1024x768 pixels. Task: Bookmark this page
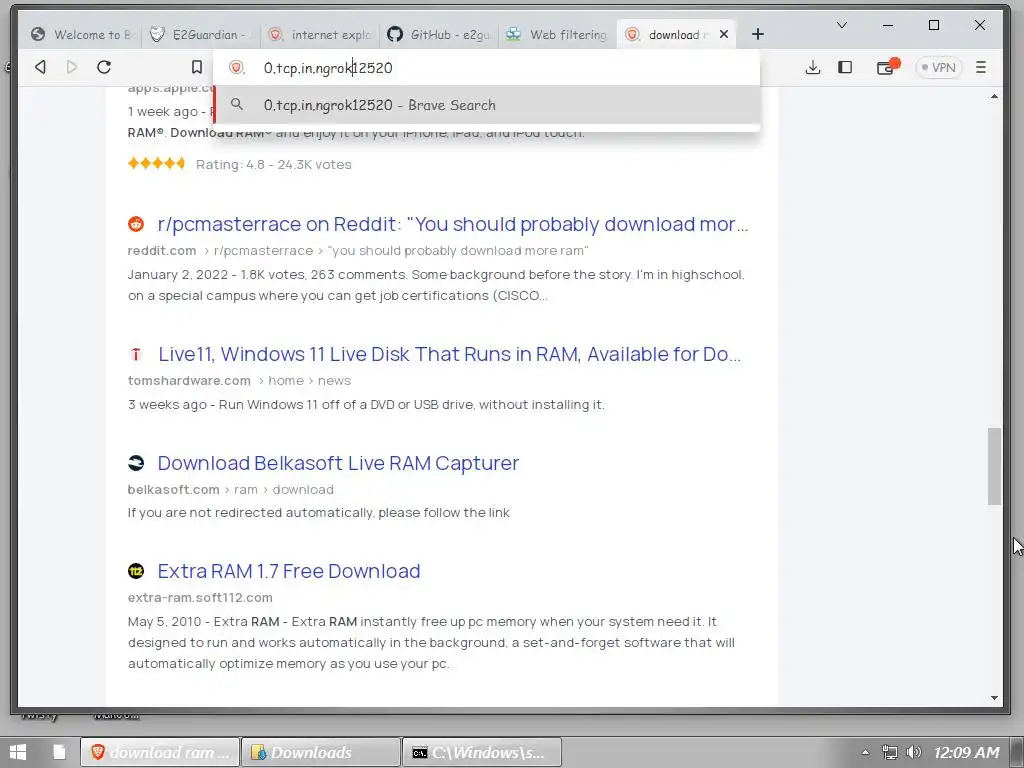click(197, 67)
